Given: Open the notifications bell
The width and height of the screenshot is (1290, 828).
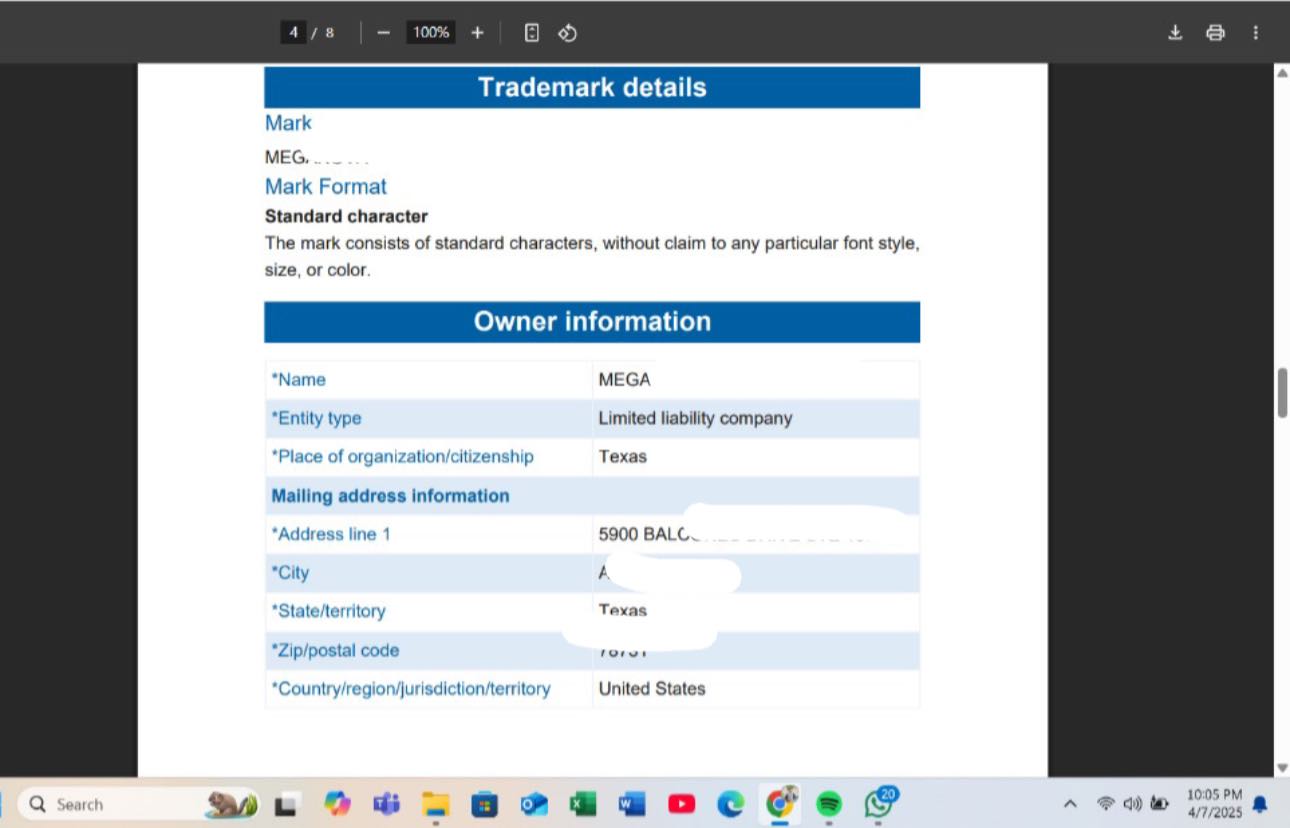Looking at the screenshot, I should (x=1260, y=804).
